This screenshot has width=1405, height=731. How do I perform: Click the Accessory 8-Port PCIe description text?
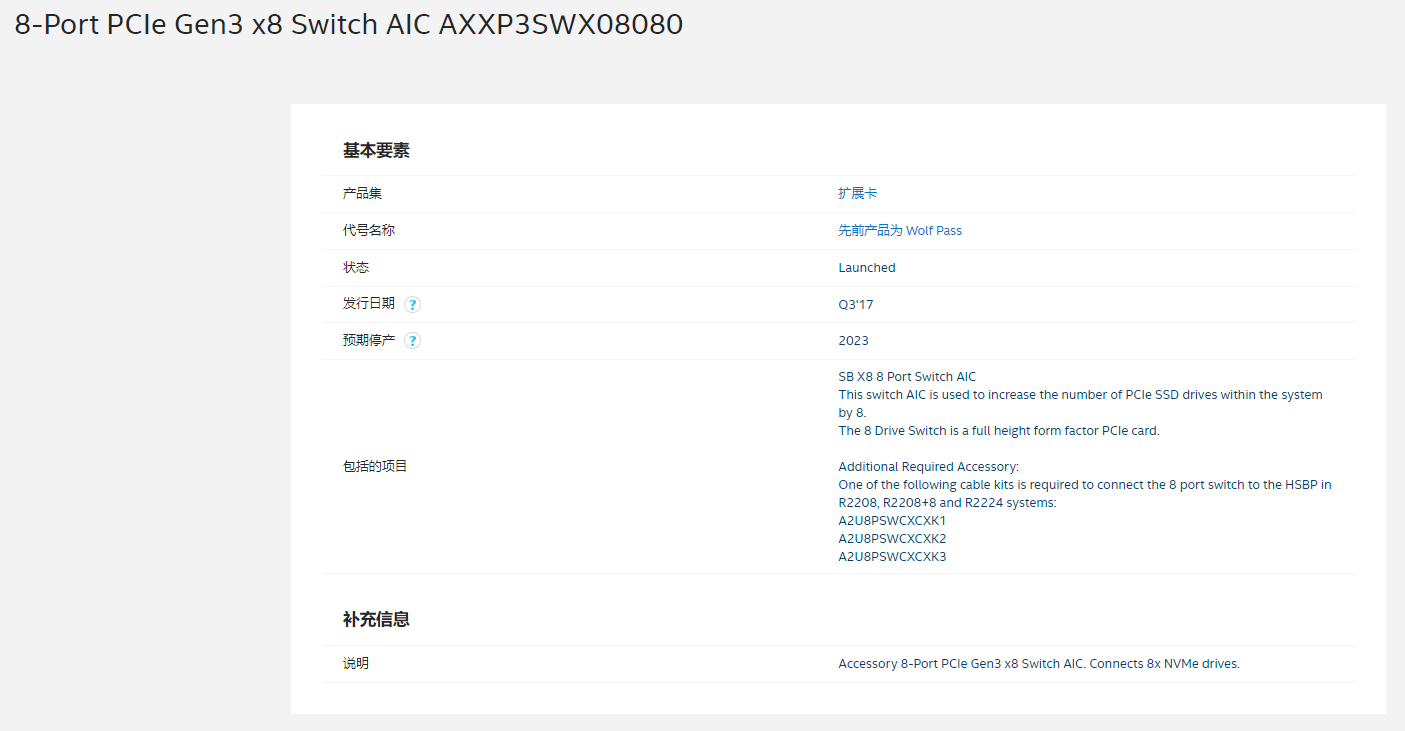pyautogui.click(x=1039, y=663)
